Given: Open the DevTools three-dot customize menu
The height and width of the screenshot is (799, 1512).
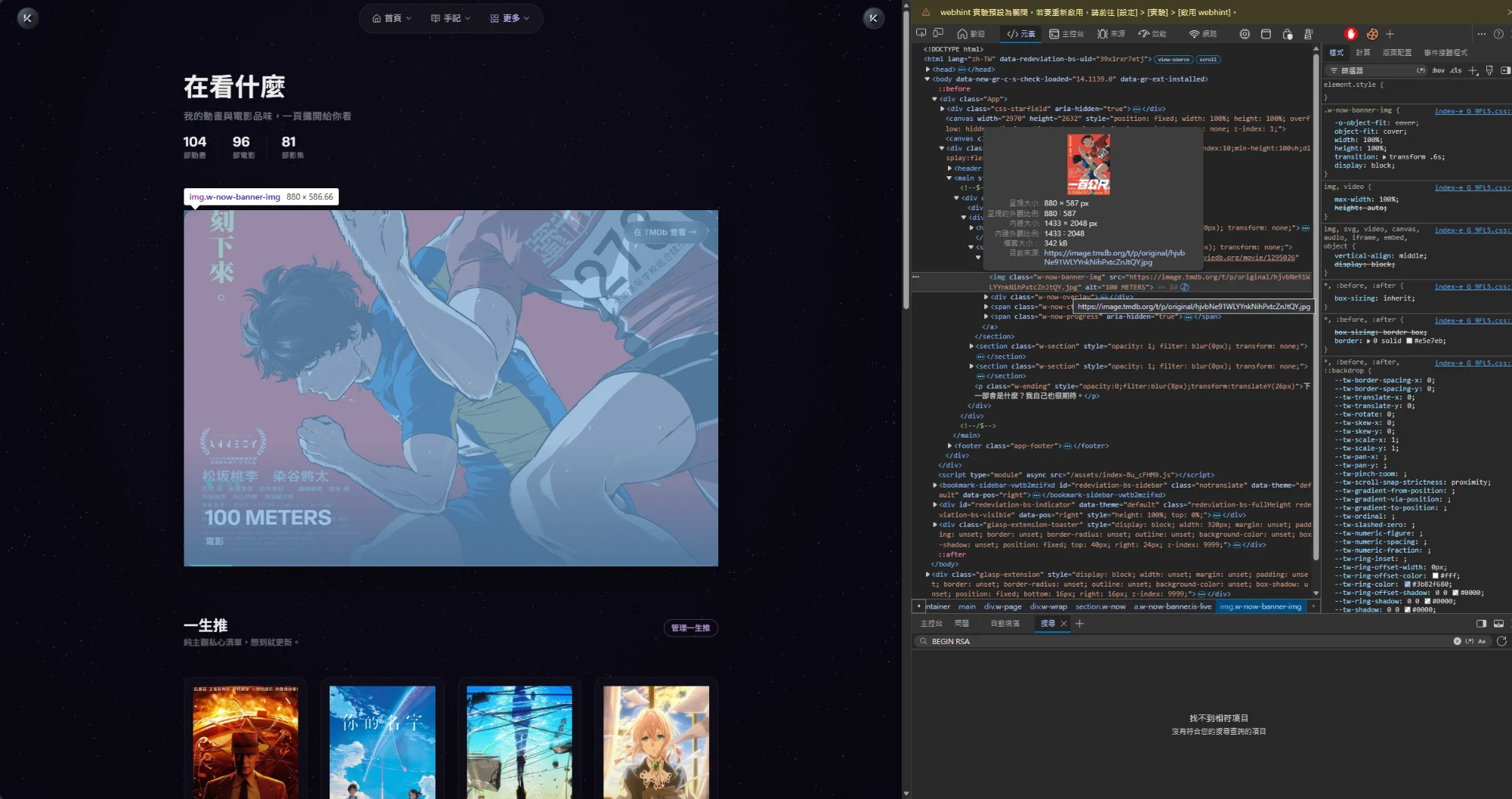Looking at the screenshot, I should point(1481,34).
